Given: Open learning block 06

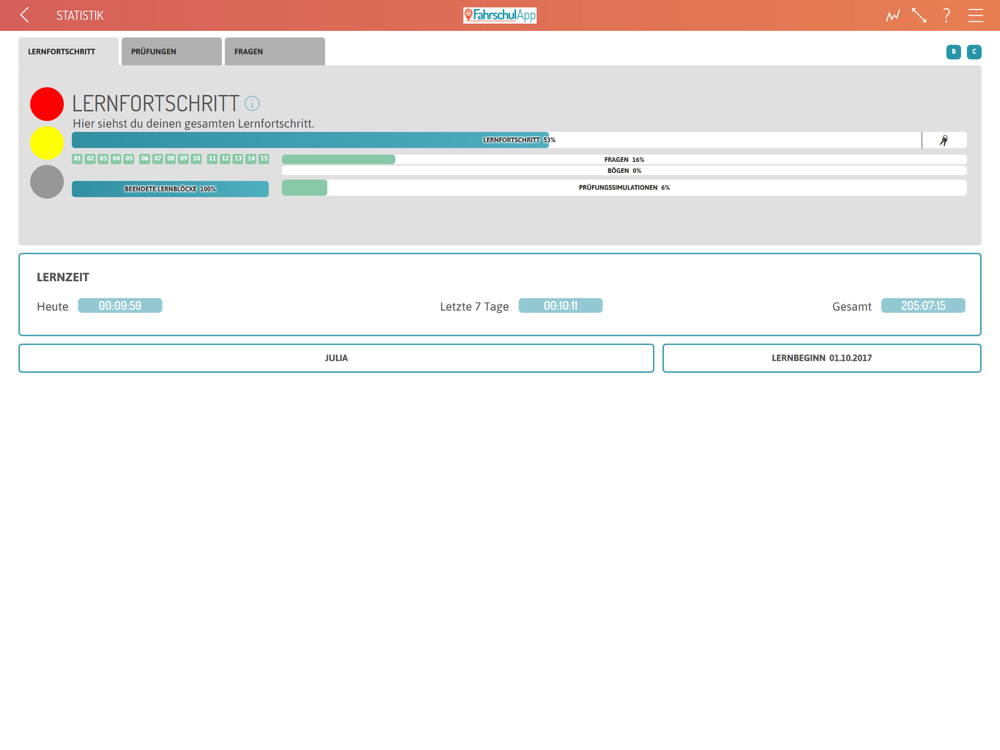Looking at the screenshot, I should coord(145,159).
